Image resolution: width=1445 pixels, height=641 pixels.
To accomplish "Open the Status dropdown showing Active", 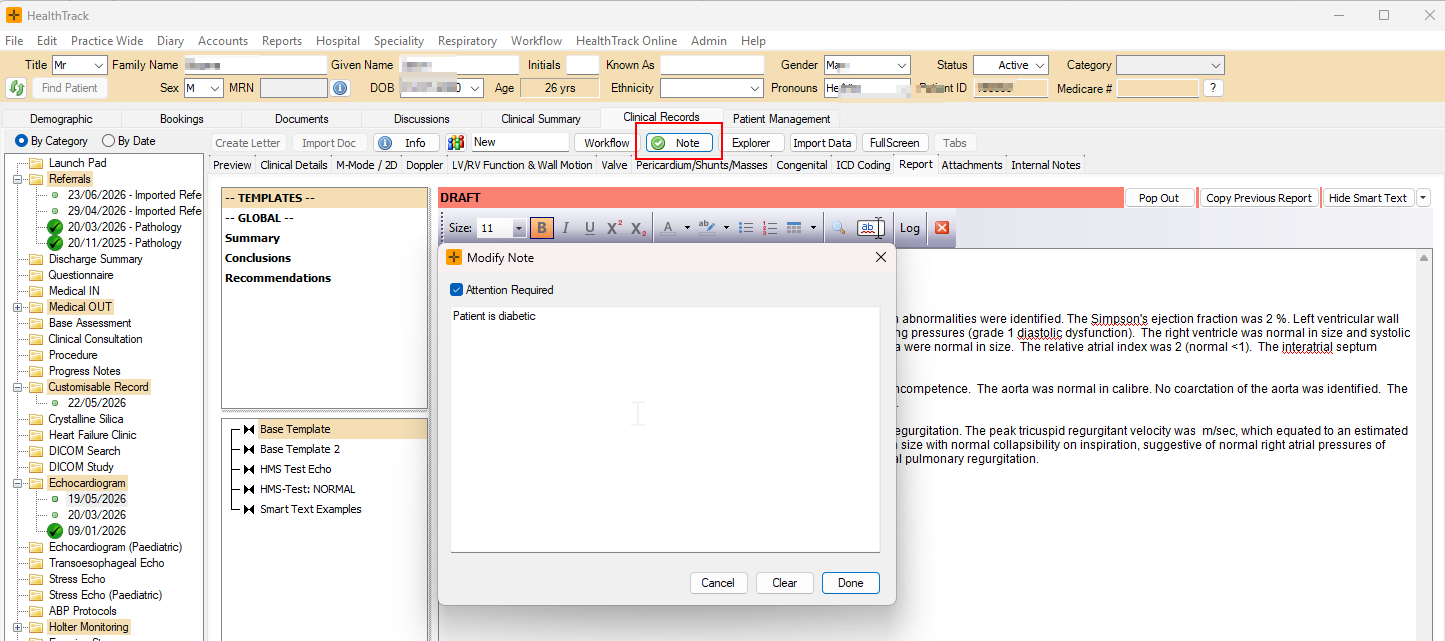I will pyautogui.click(x=1010, y=65).
